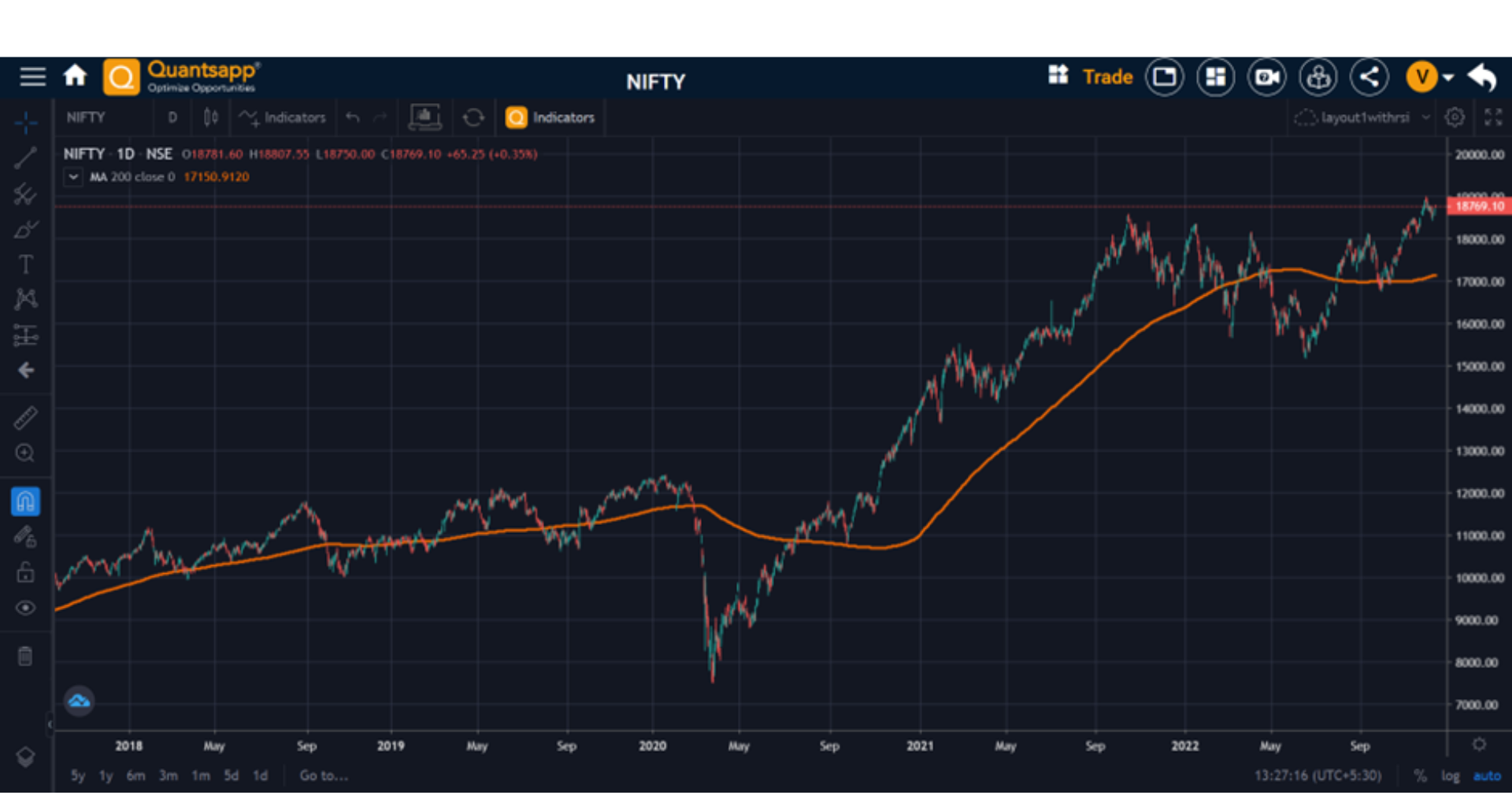
Task: Open the XABCD Pattern tool
Action: (x=25, y=299)
